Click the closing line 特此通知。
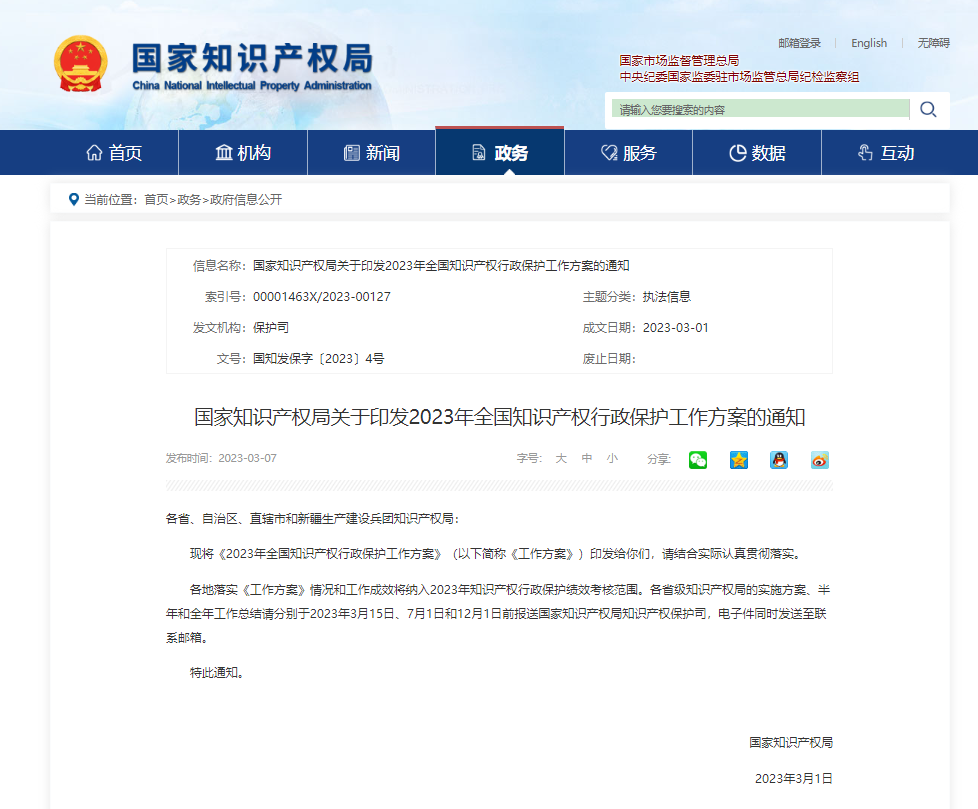The image size is (978, 809). point(216,672)
